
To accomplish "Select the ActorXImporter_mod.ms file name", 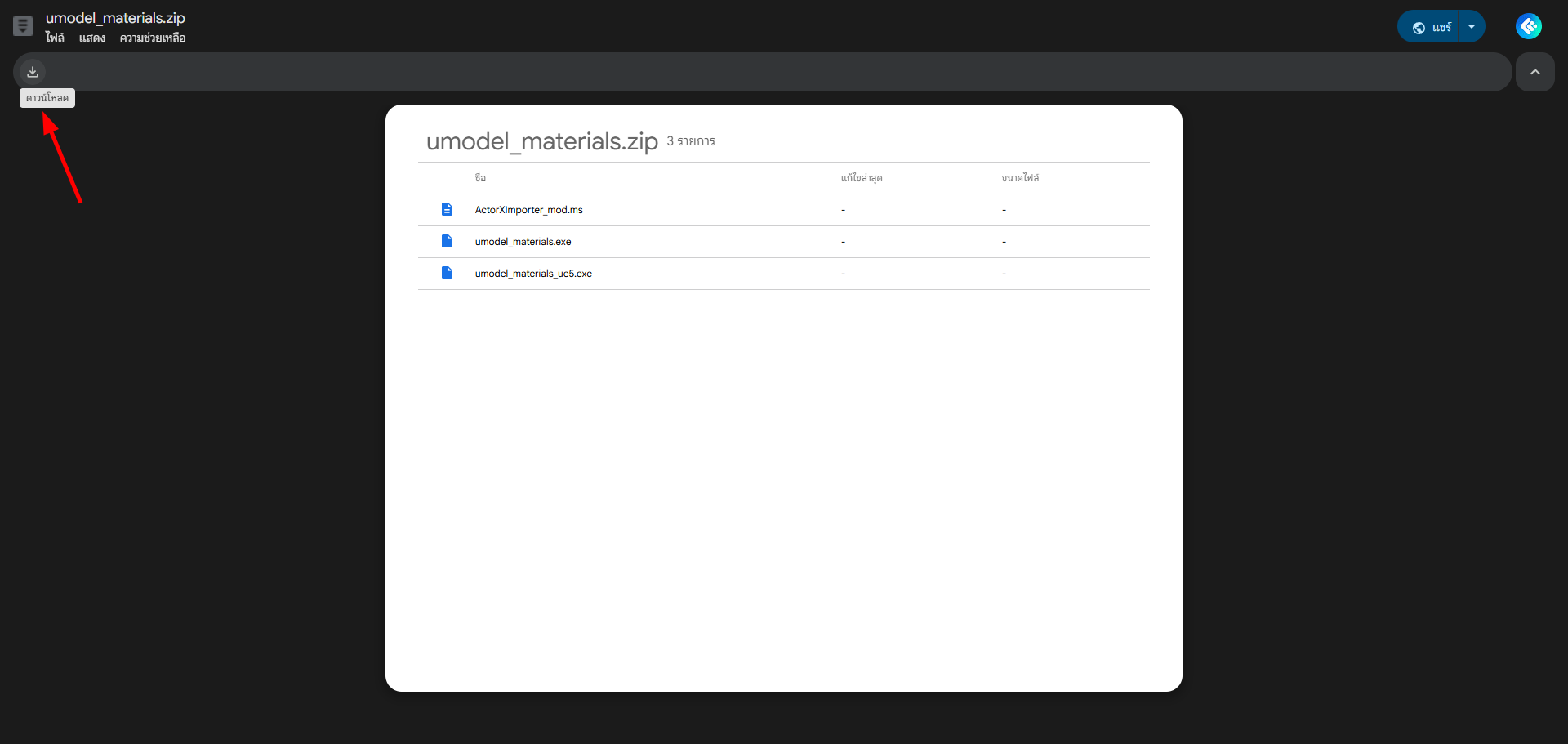I will [x=528, y=210].
